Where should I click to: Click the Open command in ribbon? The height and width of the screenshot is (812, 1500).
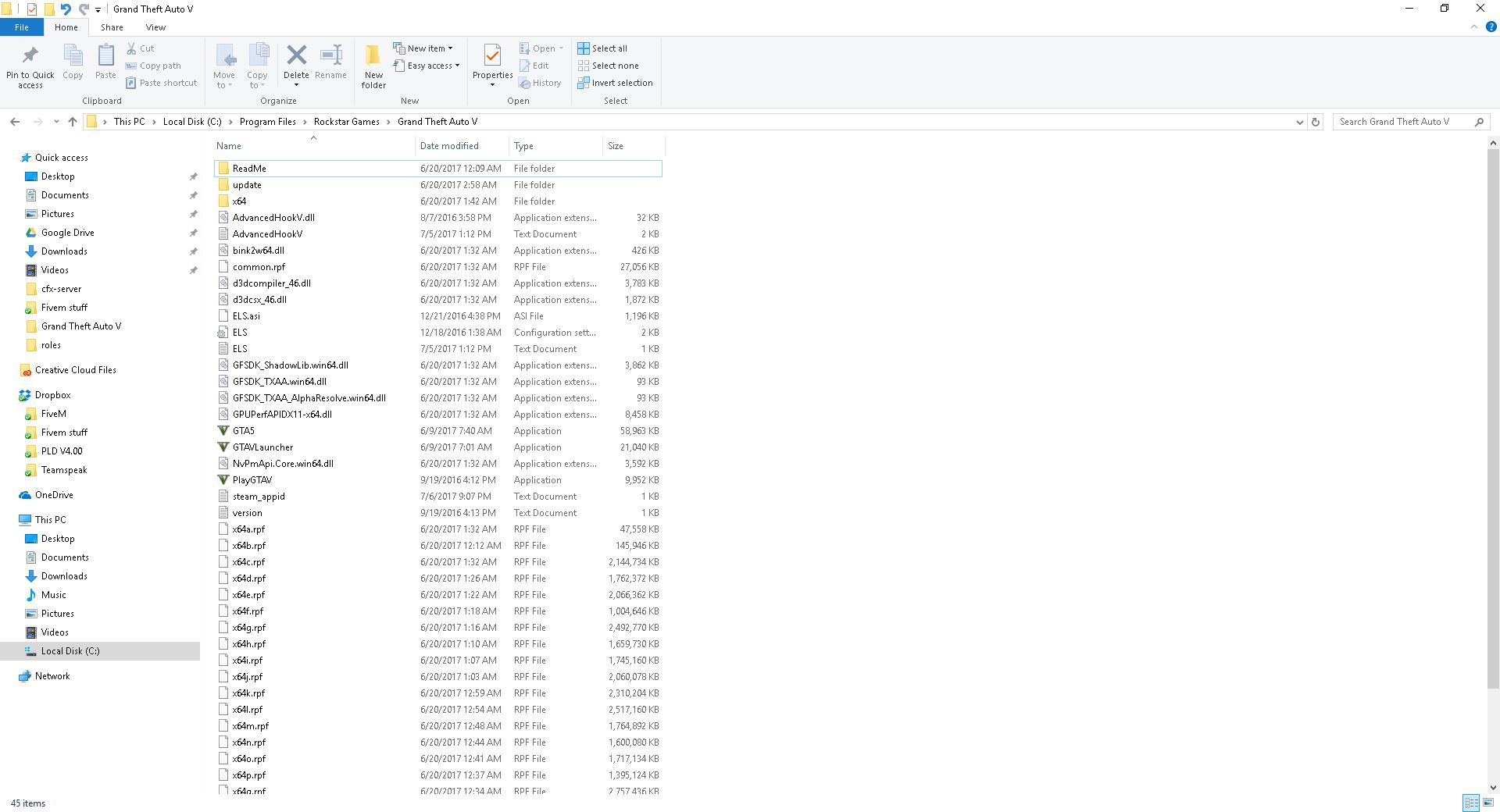click(541, 48)
